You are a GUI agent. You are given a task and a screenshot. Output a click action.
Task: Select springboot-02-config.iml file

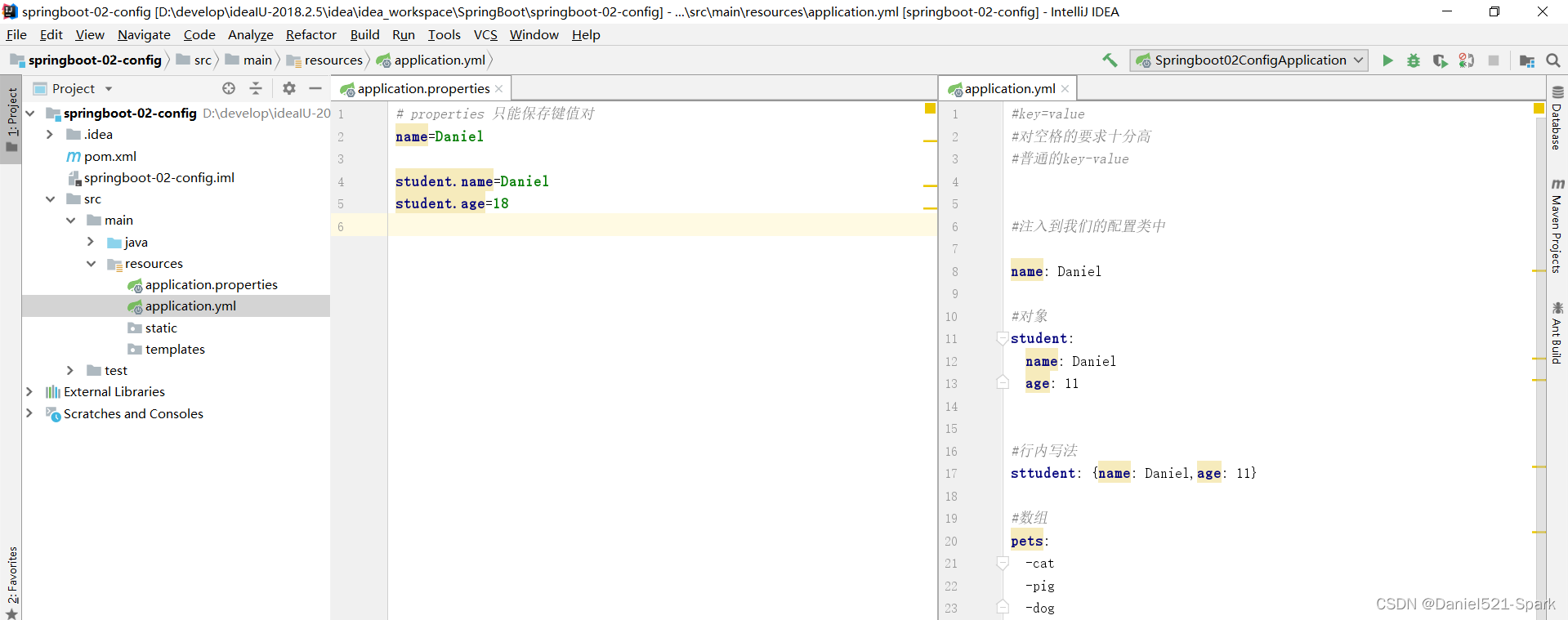(151, 177)
